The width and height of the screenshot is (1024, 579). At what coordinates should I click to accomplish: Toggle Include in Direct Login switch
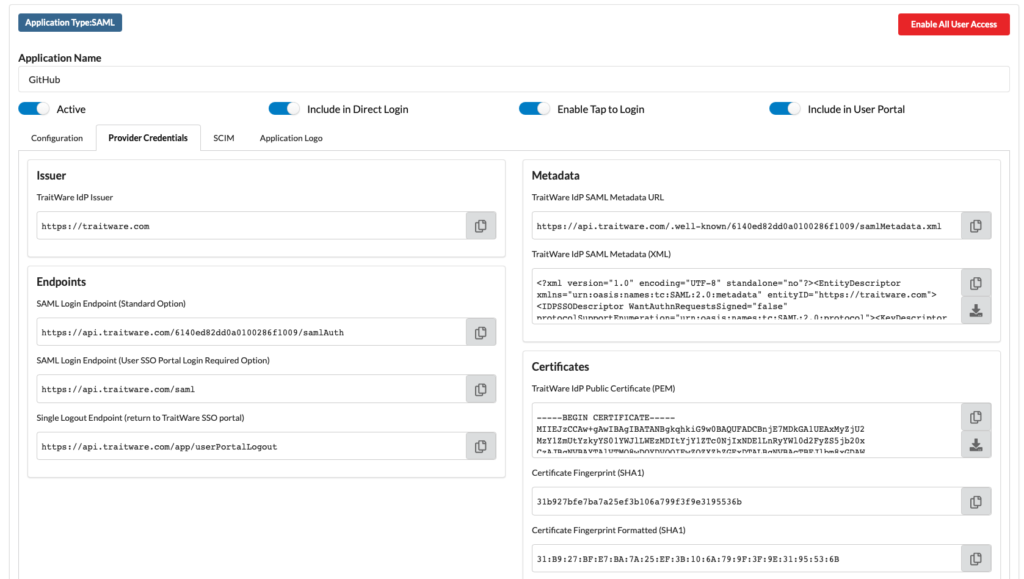tap(284, 109)
